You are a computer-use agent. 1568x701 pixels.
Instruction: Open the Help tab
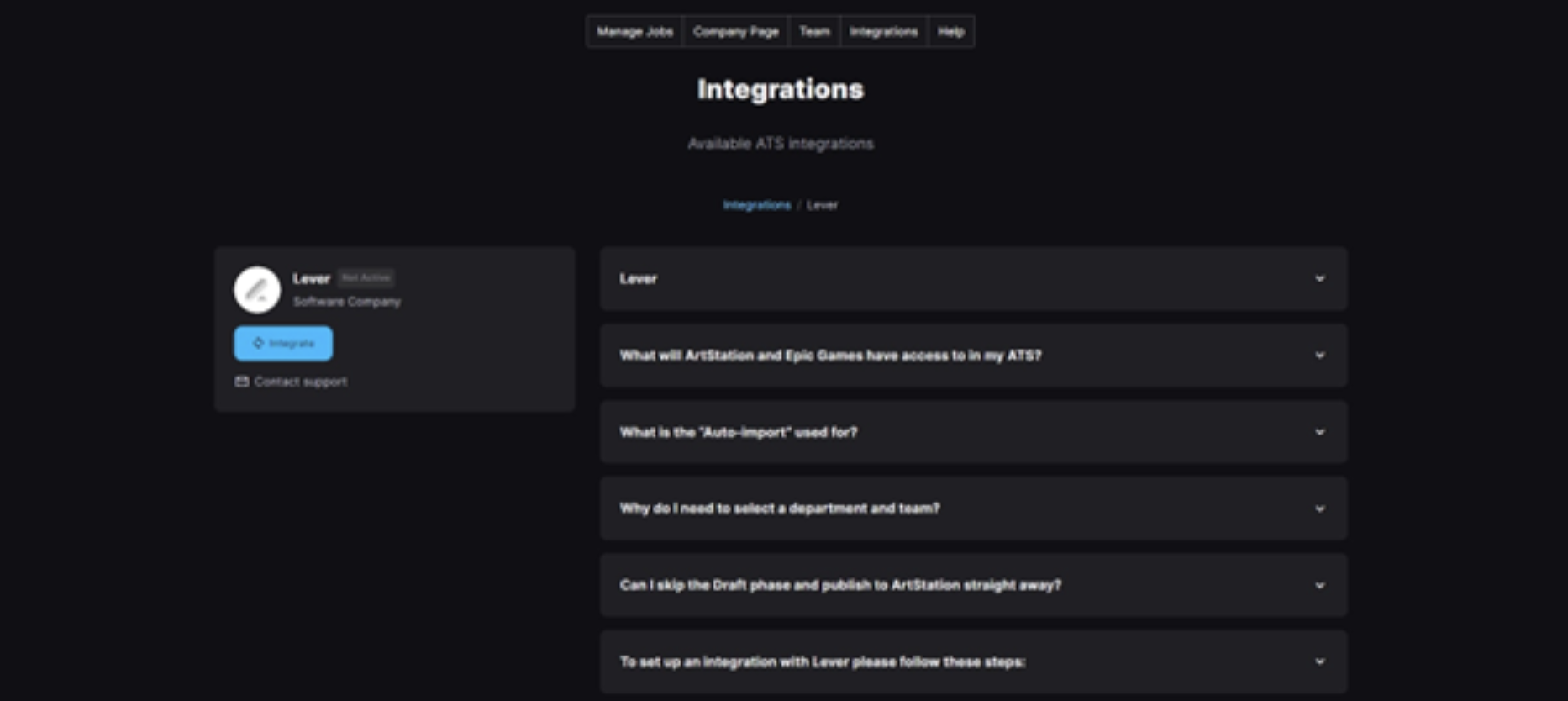[x=950, y=32]
